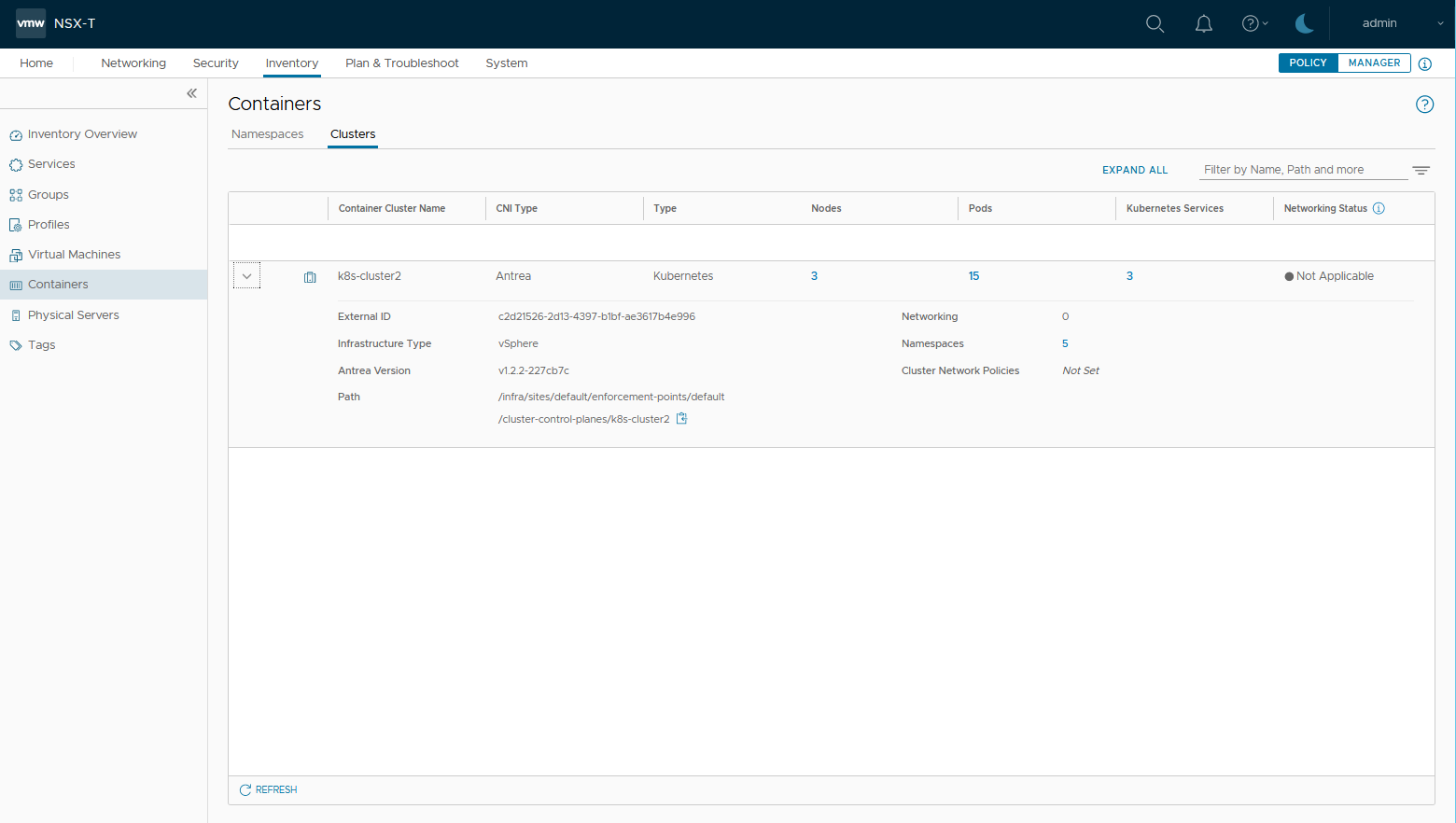Screen dimensions: 1456x823
Task: Open Kubernetes Services count 3 link
Action: pos(1129,276)
